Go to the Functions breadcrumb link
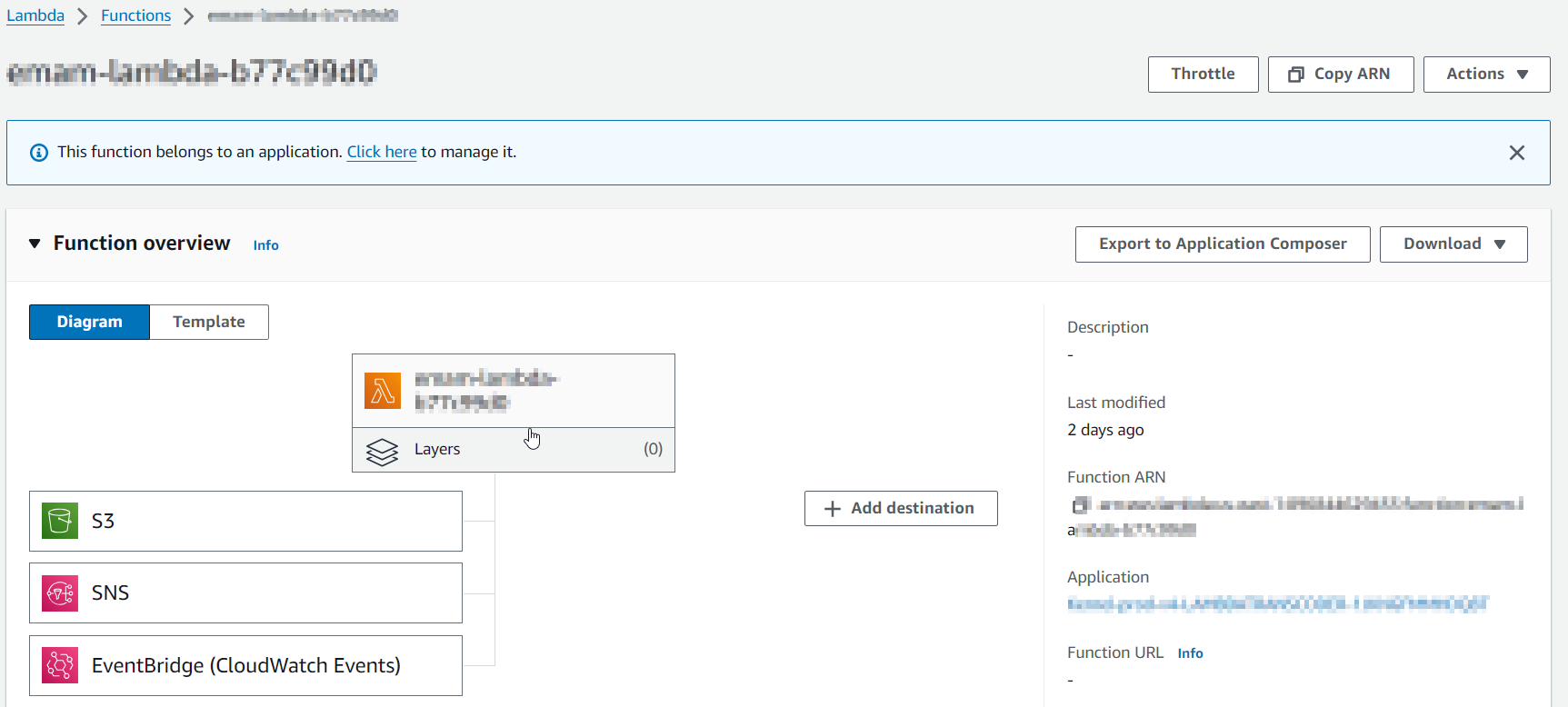 [x=135, y=15]
